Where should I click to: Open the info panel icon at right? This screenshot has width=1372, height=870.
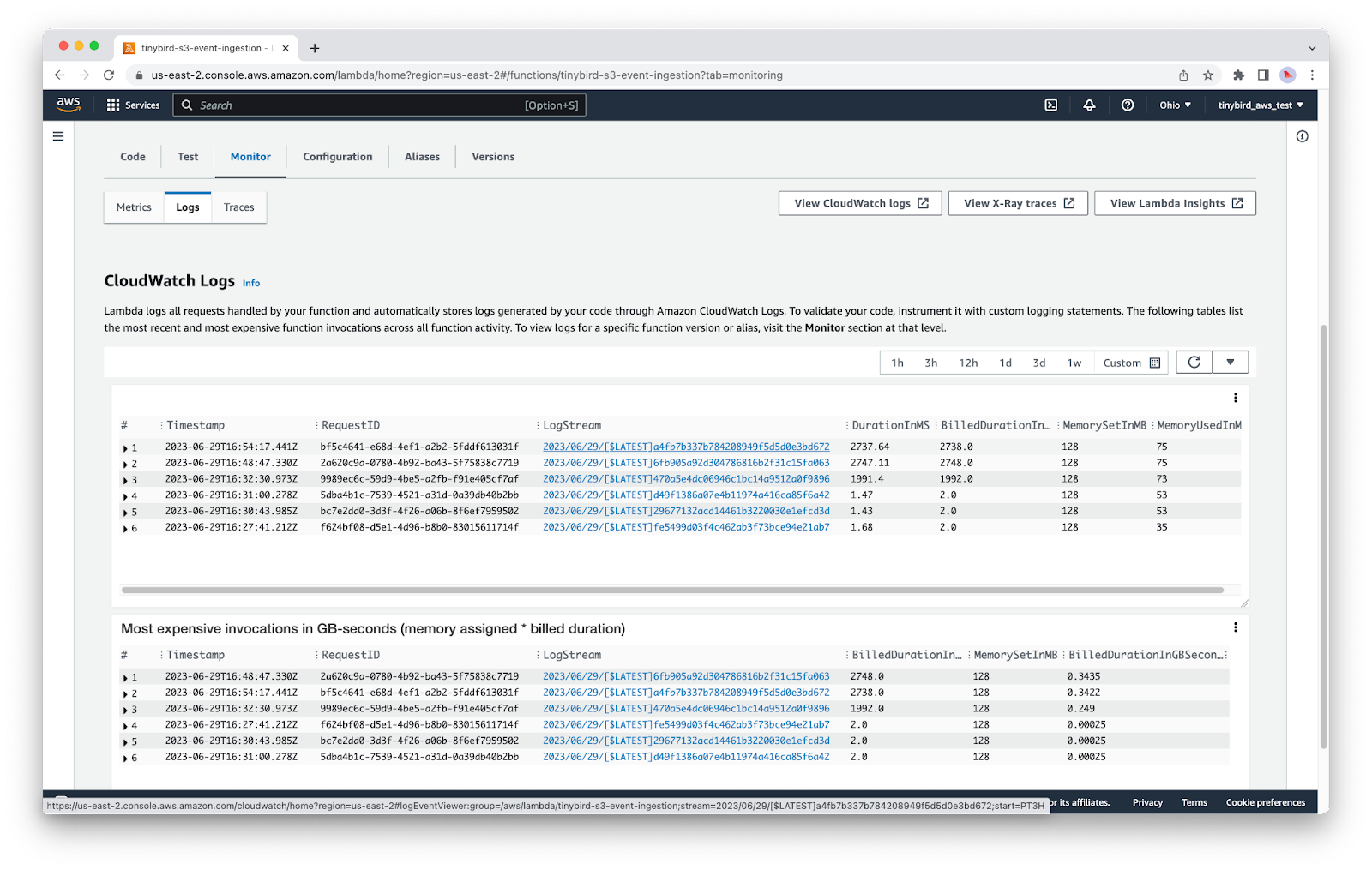pyautogui.click(x=1303, y=136)
